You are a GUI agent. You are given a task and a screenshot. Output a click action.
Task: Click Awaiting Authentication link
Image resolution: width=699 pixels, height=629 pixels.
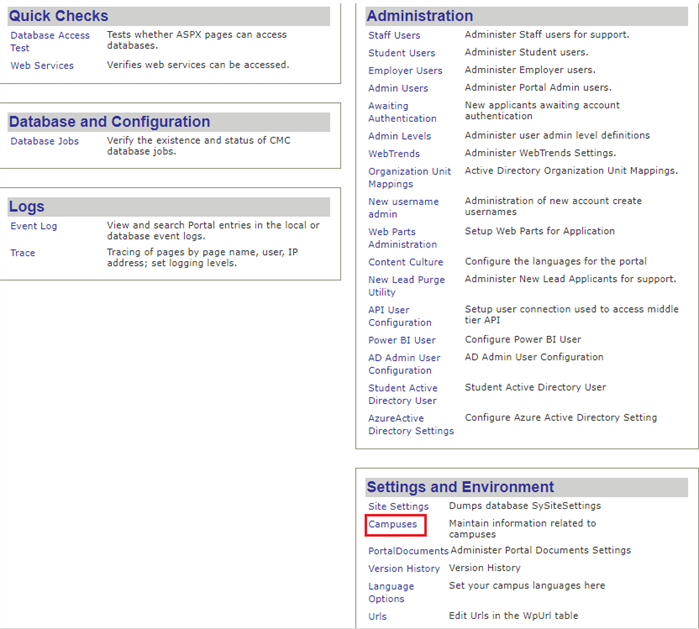point(402,112)
